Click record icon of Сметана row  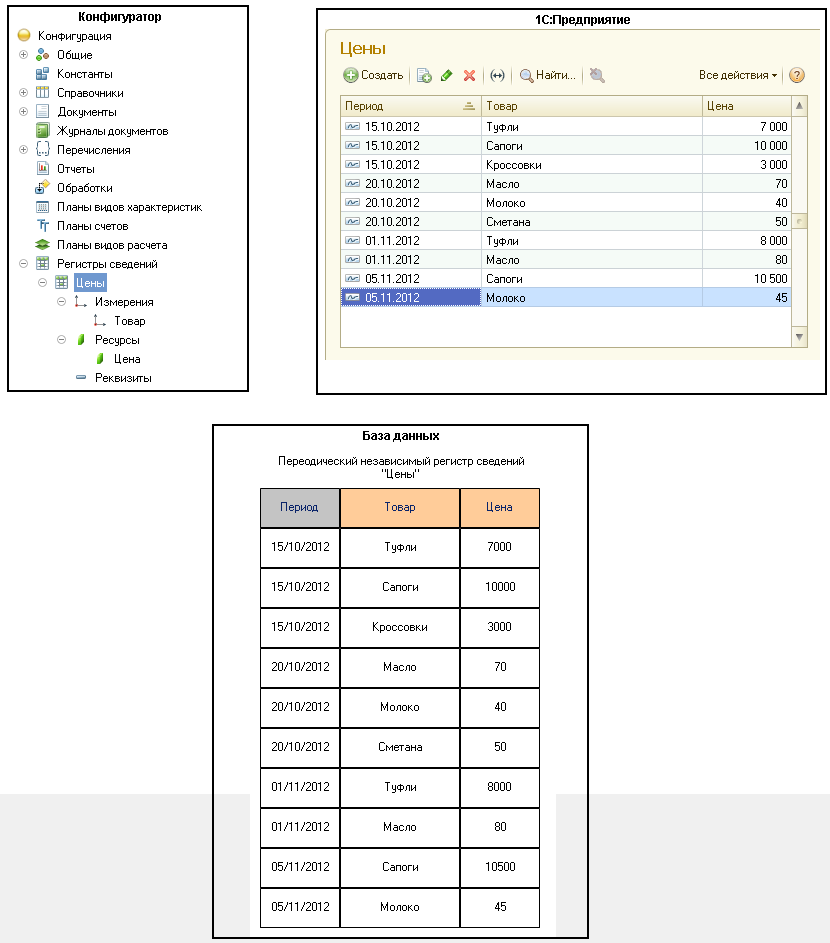(x=352, y=221)
